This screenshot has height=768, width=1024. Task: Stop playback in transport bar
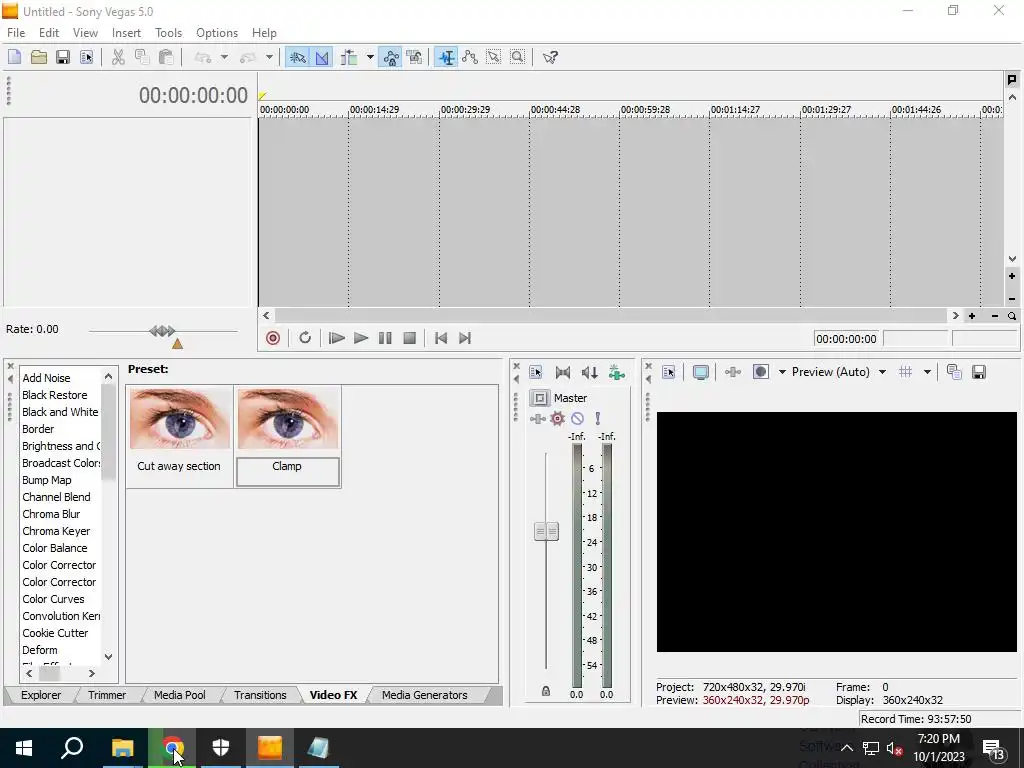[409, 338]
